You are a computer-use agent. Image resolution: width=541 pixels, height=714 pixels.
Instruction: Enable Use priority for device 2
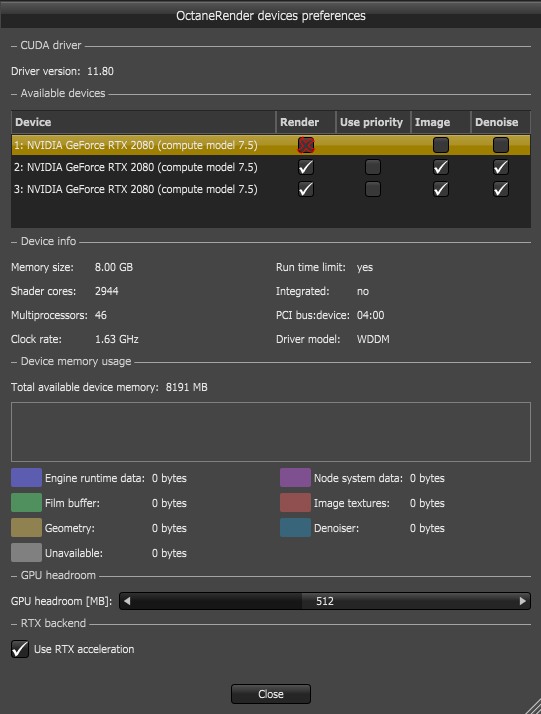pos(373,167)
